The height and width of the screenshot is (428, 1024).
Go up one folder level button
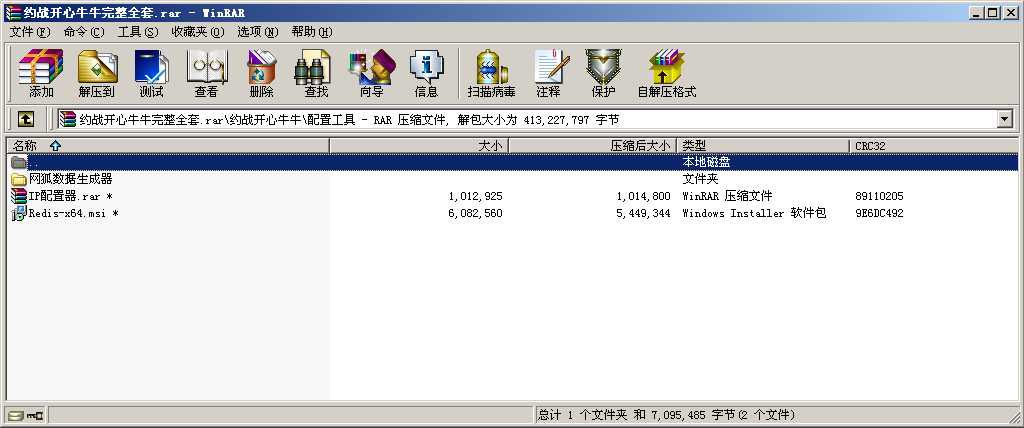coord(25,119)
